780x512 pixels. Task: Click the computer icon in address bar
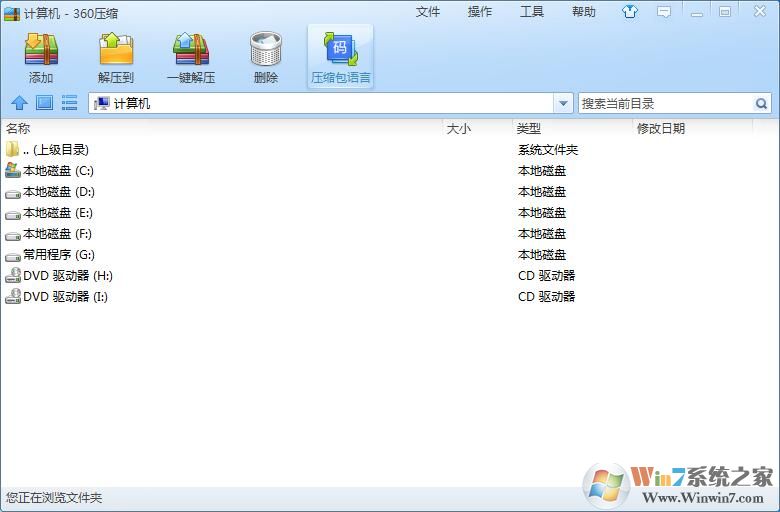tap(101, 103)
